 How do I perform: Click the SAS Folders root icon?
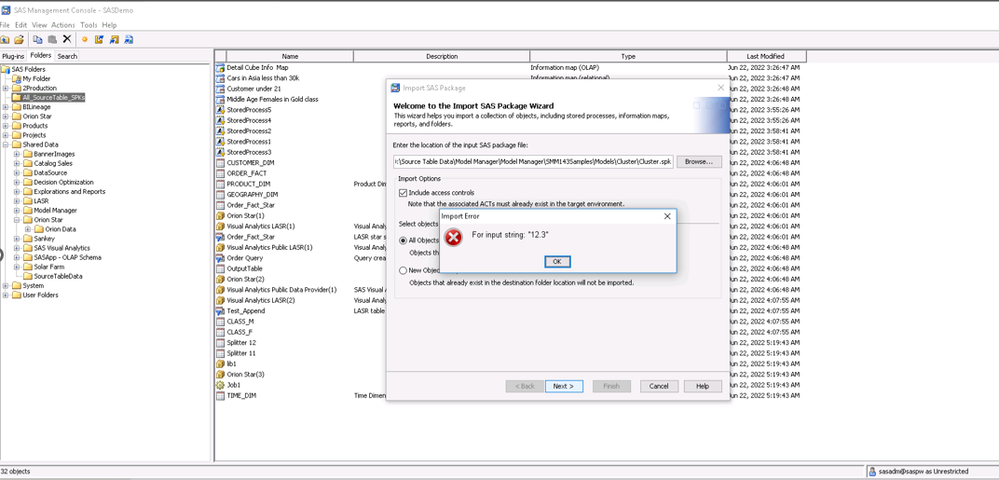(x=6, y=69)
